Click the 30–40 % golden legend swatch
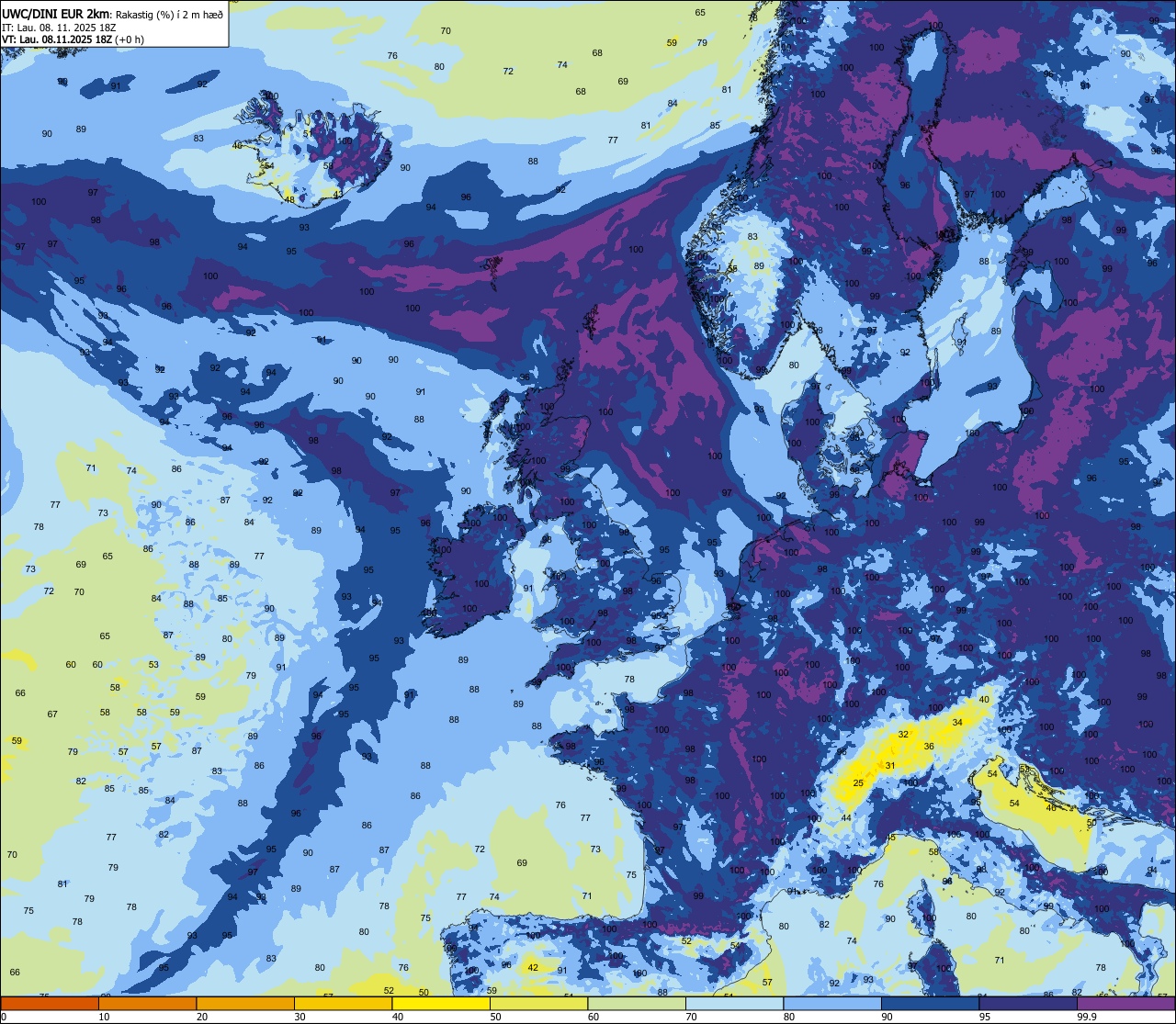Viewport: 1176px width, 1024px height. (x=343, y=1003)
